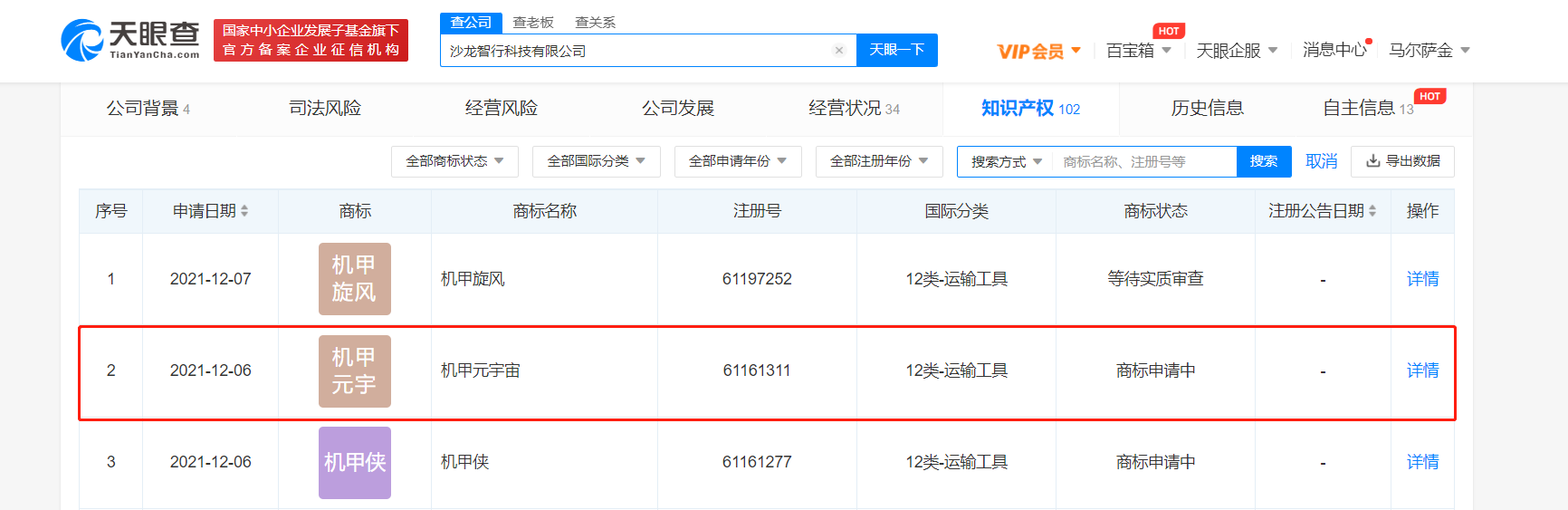Click the export data download icon button
1568x510 pixels.
[1402, 161]
